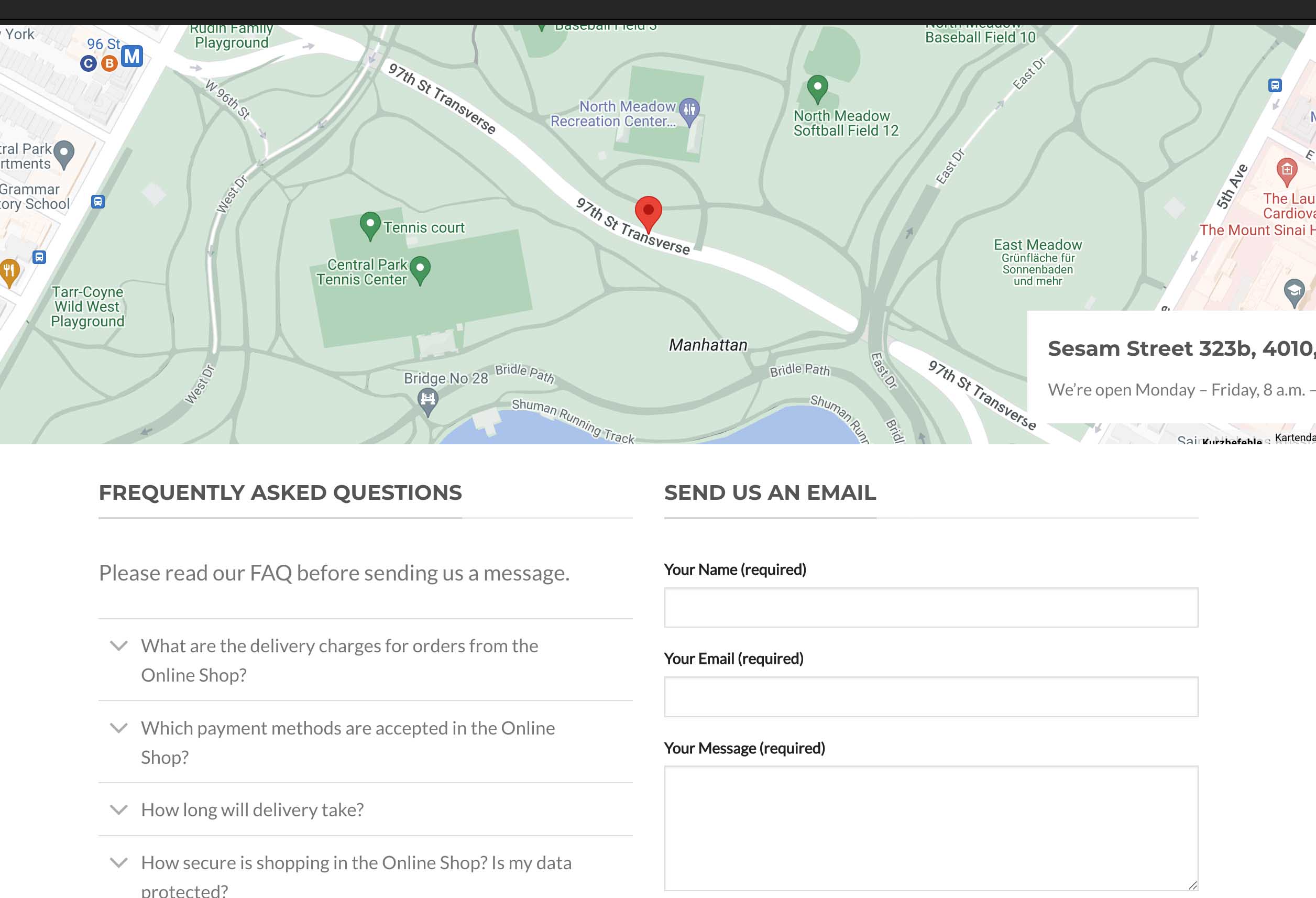Click the 'Shuman Running Track' label
This screenshot has width=1316, height=898.
point(573,421)
